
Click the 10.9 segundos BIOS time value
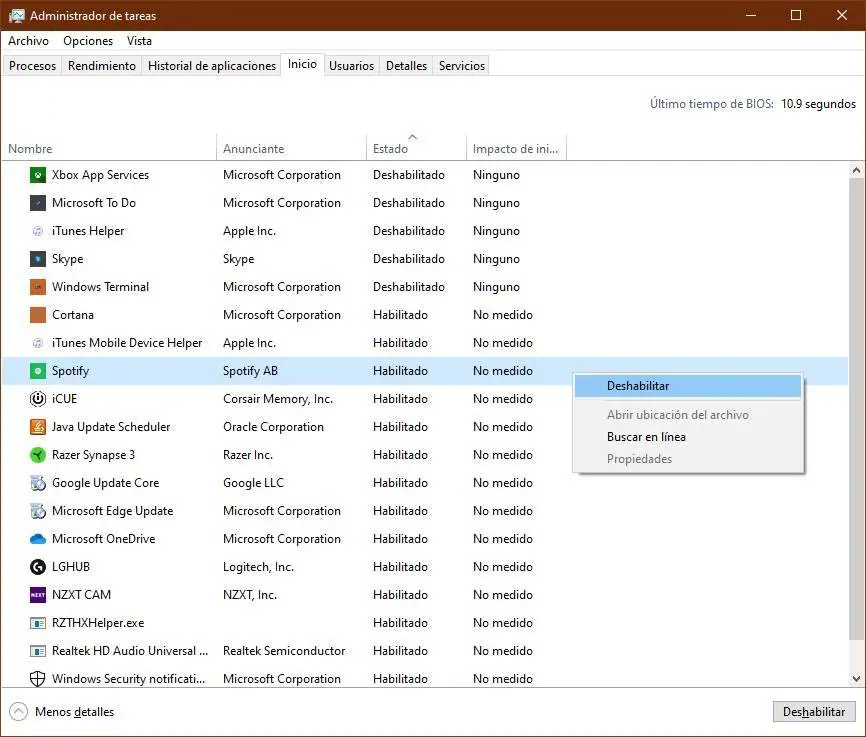point(818,104)
